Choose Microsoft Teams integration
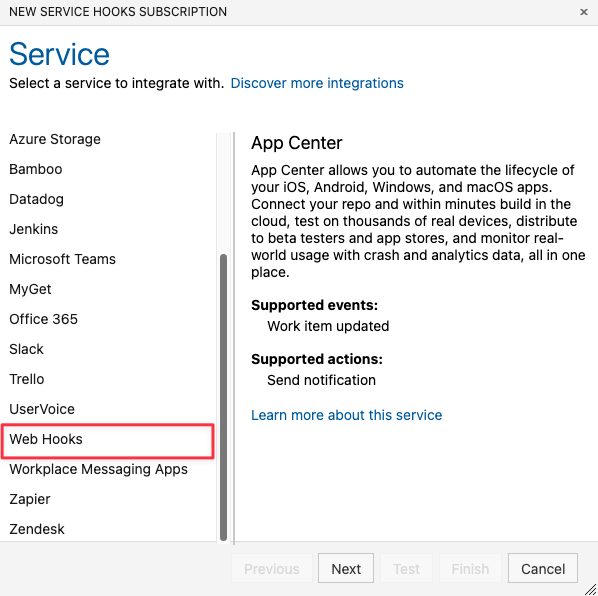The width and height of the screenshot is (598, 596). [108, 259]
